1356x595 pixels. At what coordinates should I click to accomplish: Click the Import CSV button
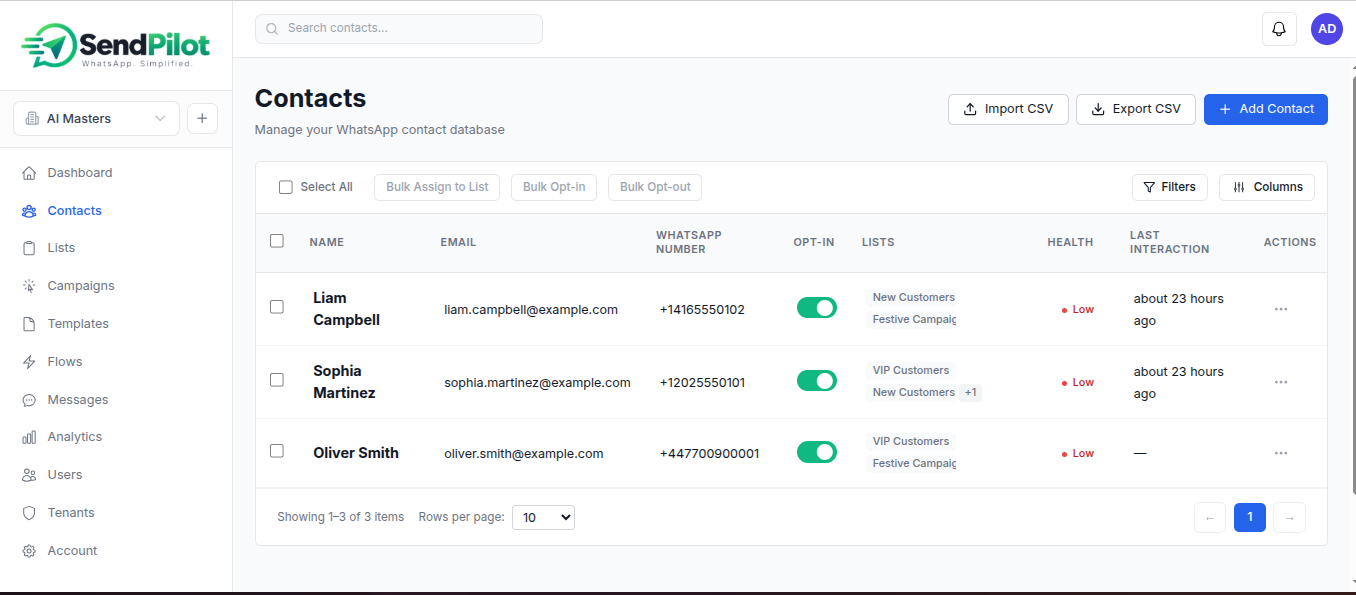(x=1008, y=109)
